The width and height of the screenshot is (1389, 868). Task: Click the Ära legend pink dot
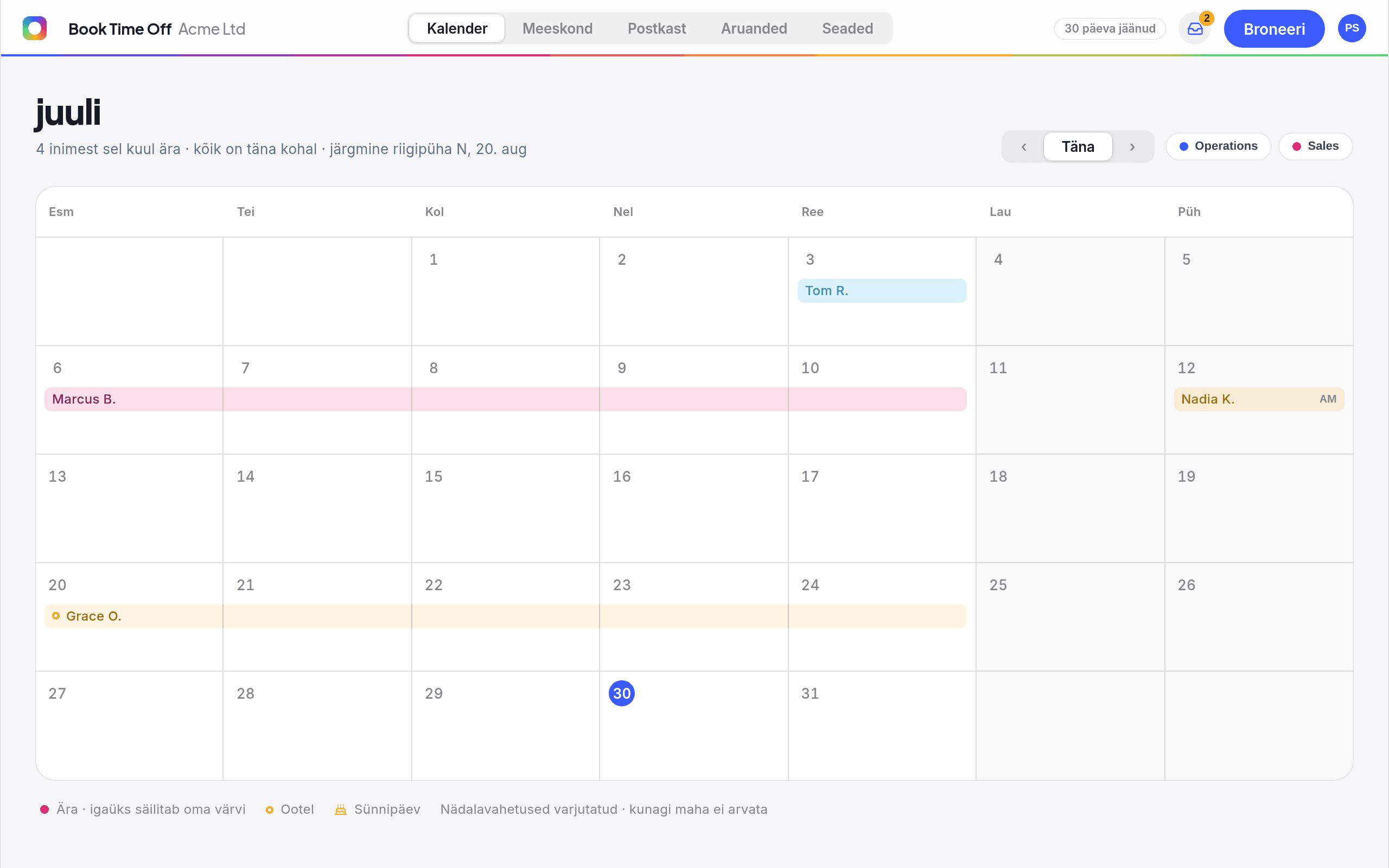pyautogui.click(x=44, y=809)
